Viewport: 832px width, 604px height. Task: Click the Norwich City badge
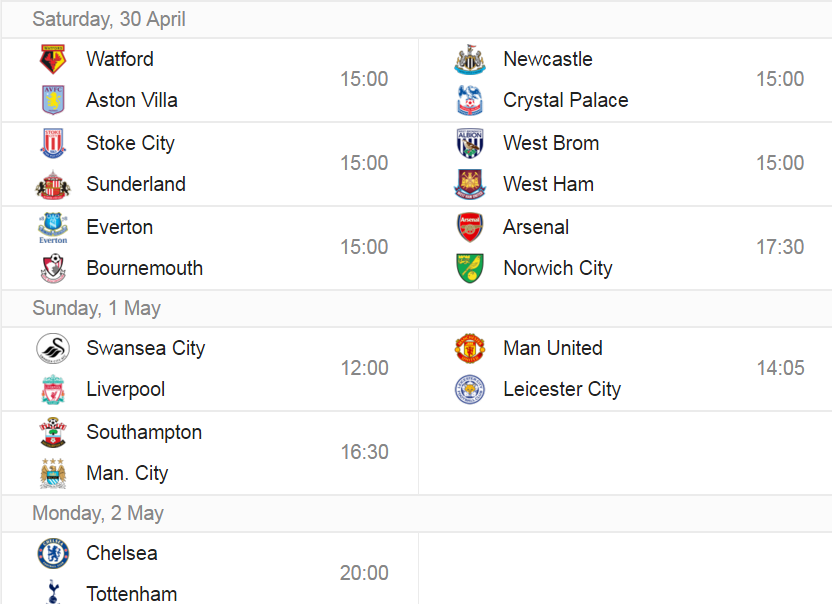tap(470, 268)
